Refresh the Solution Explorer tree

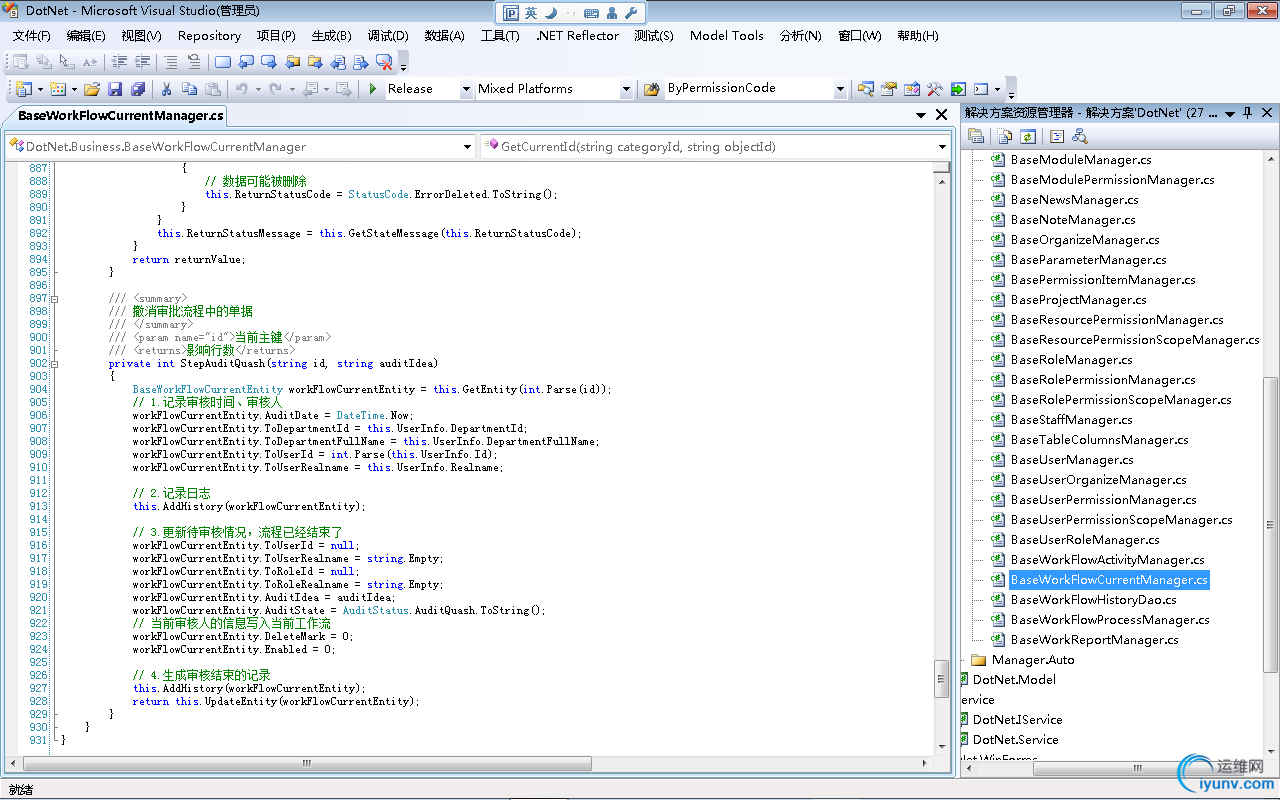pos(1027,136)
